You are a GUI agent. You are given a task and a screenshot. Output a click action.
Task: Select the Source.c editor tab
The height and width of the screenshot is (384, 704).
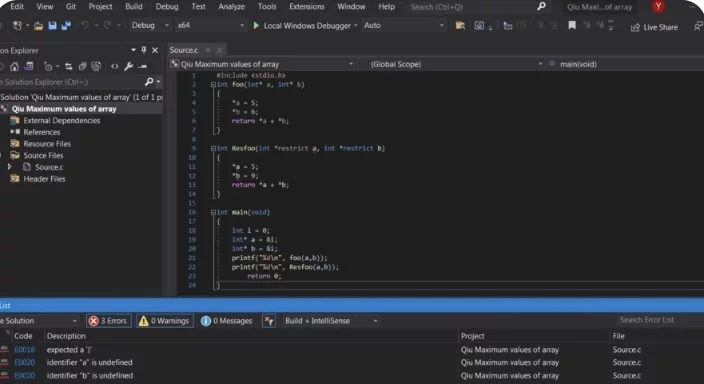tap(184, 50)
